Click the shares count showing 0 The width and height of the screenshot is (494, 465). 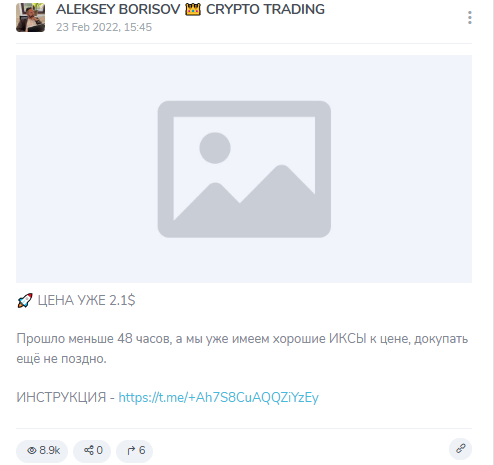(x=99, y=450)
